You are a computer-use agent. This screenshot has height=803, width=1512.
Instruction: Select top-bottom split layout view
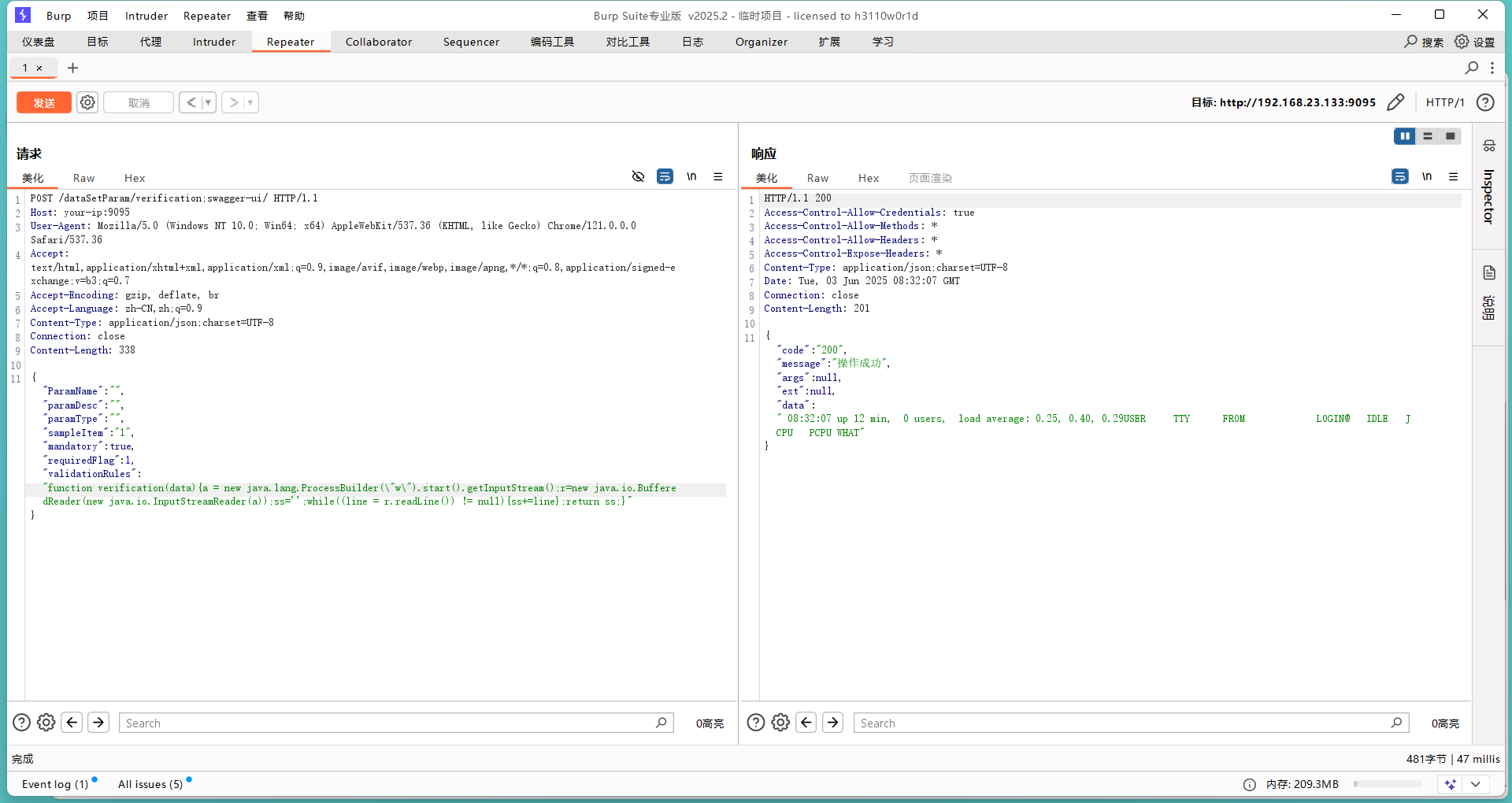(x=1428, y=136)
